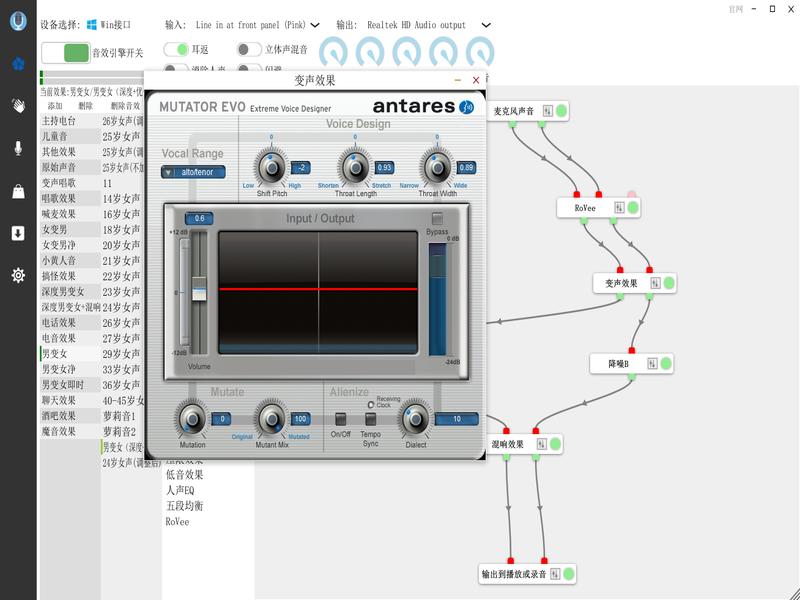800x600 pixels.
Task: Click the Mutant Mix value field 100
Action: coord(301,419)
